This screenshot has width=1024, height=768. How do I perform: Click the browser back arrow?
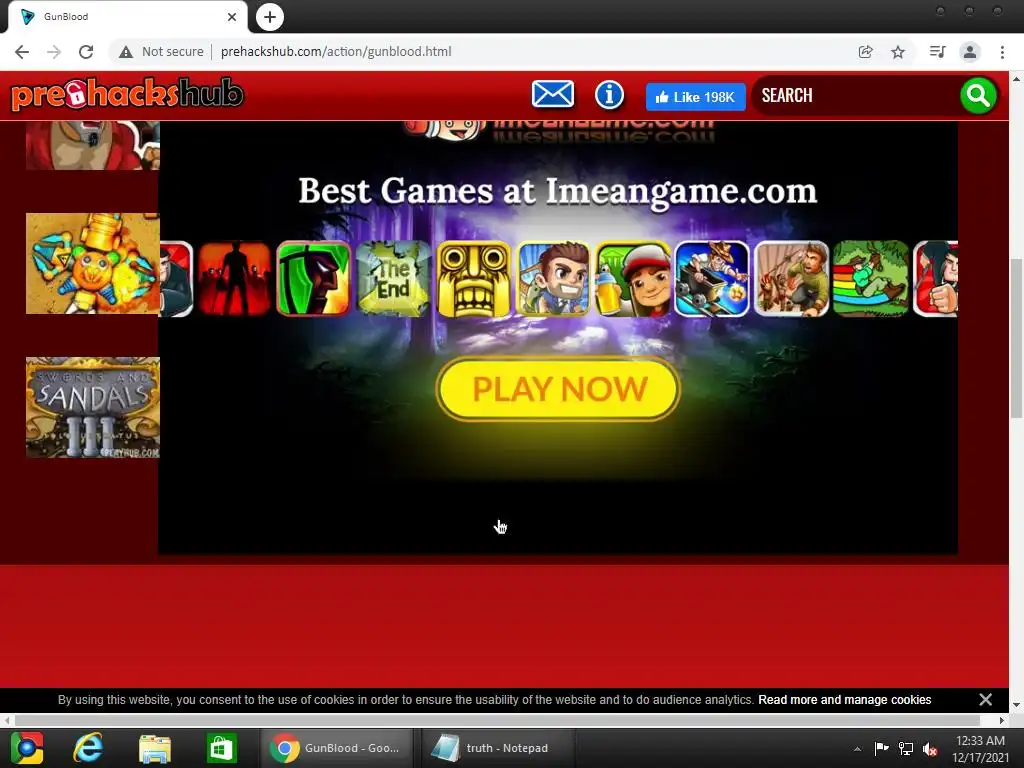click(22, 52)
